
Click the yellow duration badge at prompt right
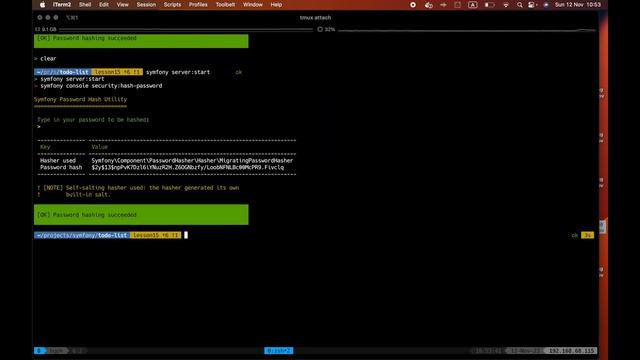click(x=587, y=235)
